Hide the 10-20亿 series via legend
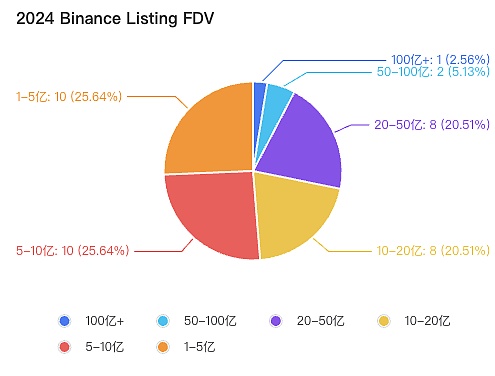Viewport: 495px width, 376px height. point(414,321)
